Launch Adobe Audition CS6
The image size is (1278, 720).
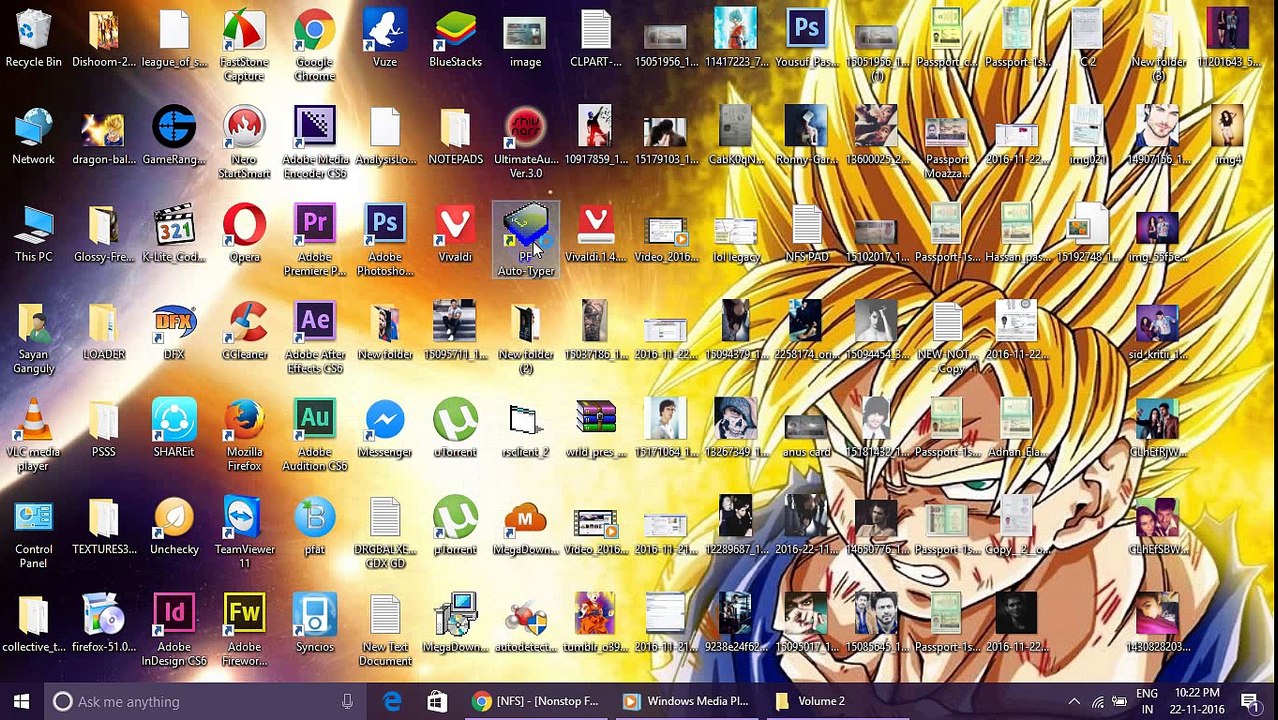click(314, 435)
